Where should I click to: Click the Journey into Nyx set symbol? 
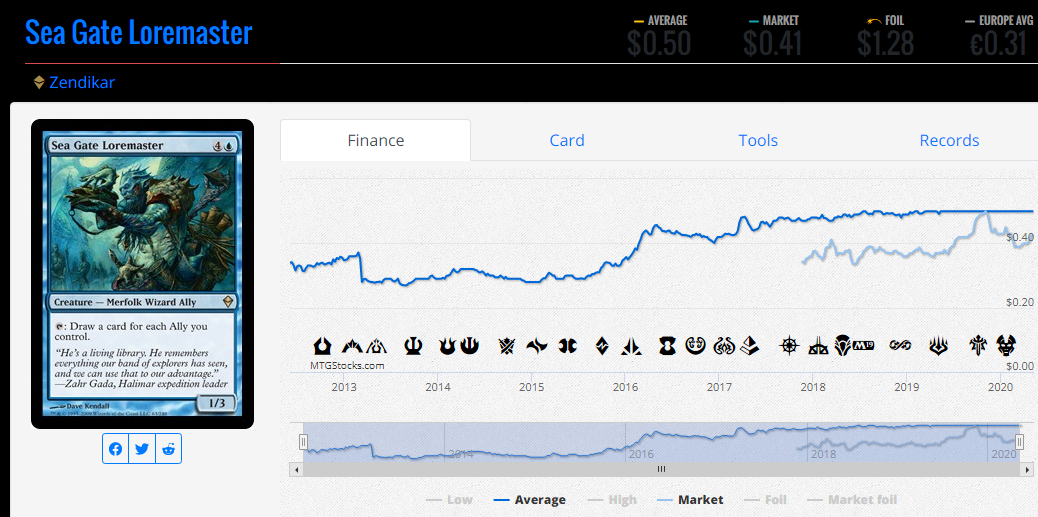point(469,346)
